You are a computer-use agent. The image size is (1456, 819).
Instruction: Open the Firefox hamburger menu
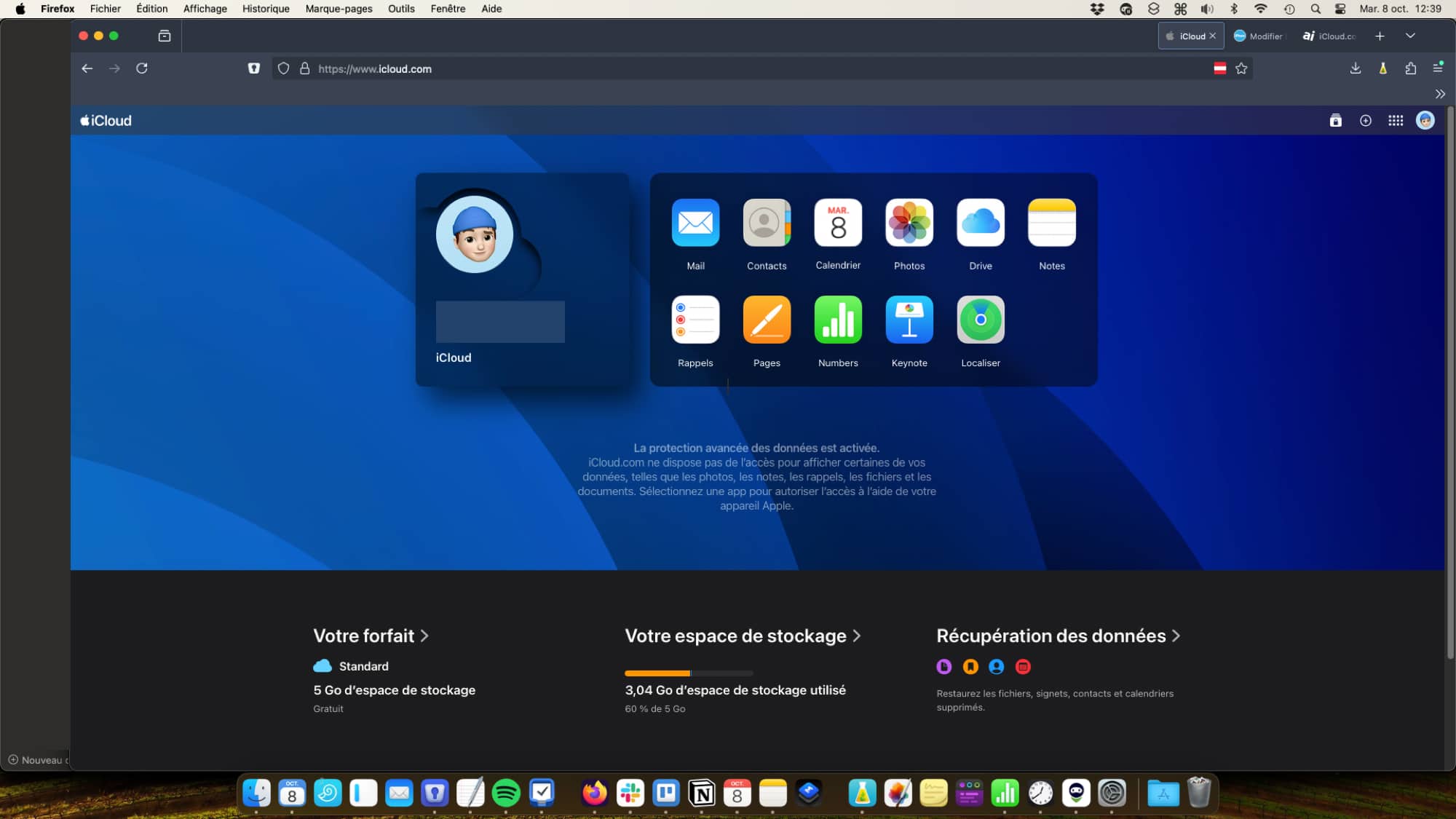[1438, 68]
